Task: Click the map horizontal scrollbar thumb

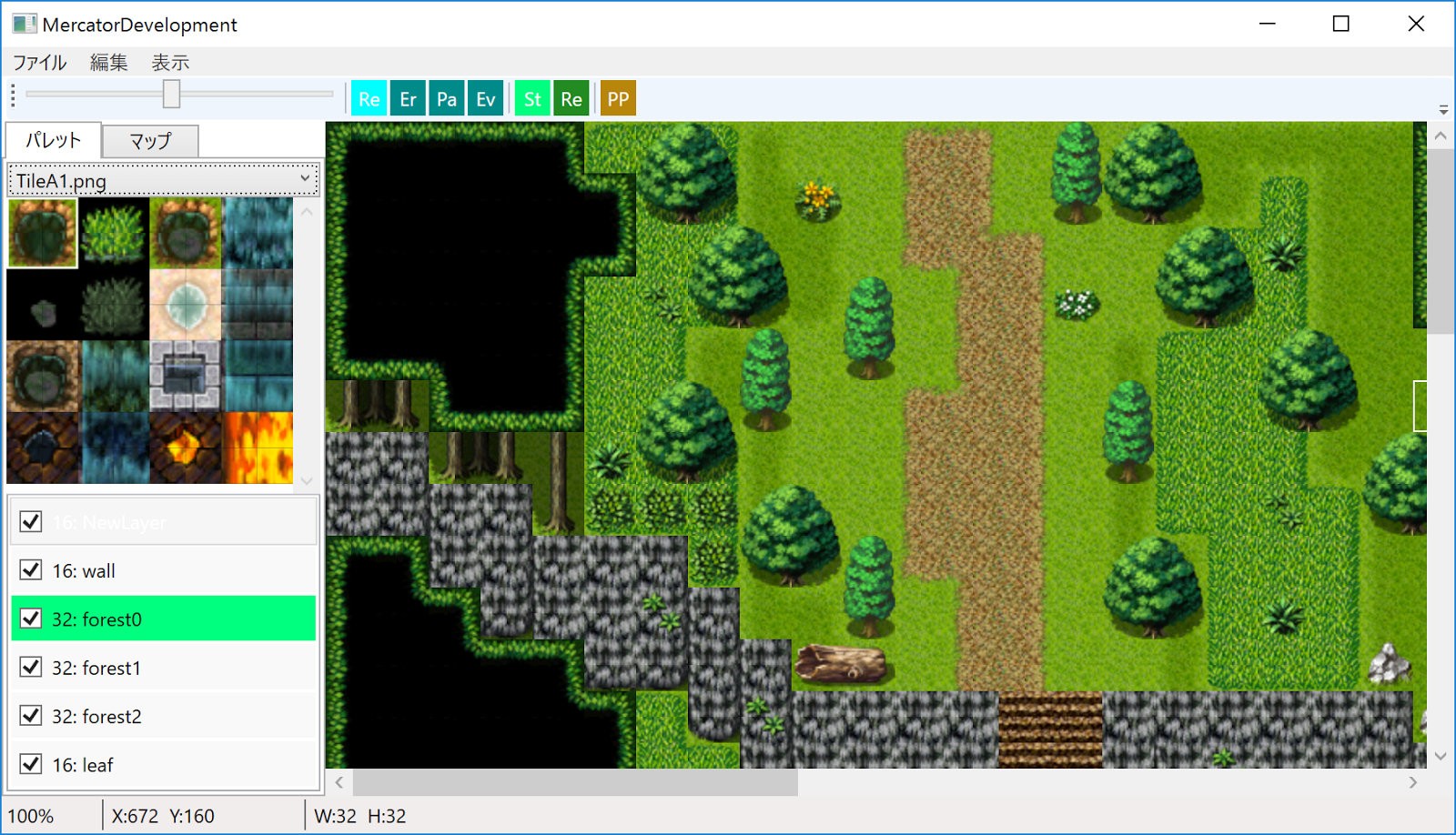Action: [575, 782]
